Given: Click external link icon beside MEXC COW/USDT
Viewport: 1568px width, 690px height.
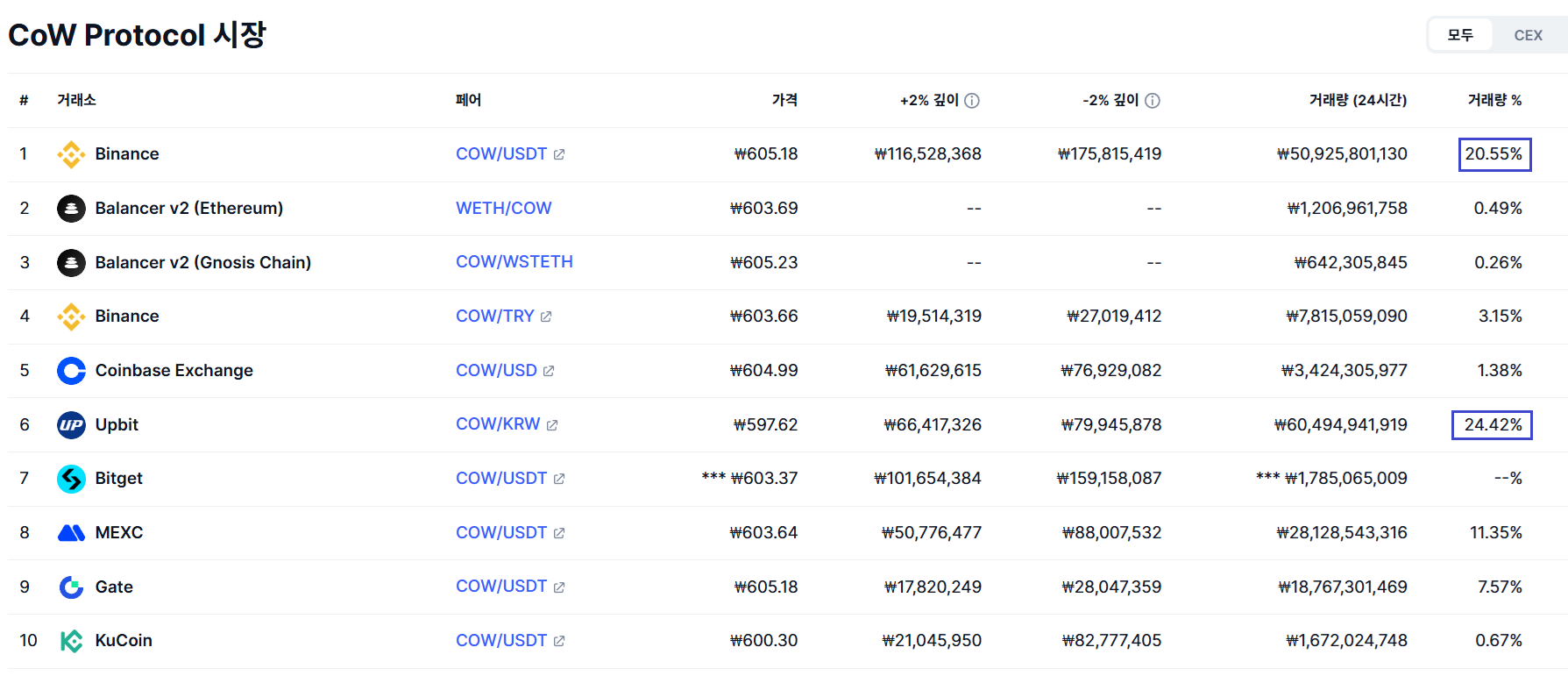Looking at the screenshot, I should tap(559, 533).
